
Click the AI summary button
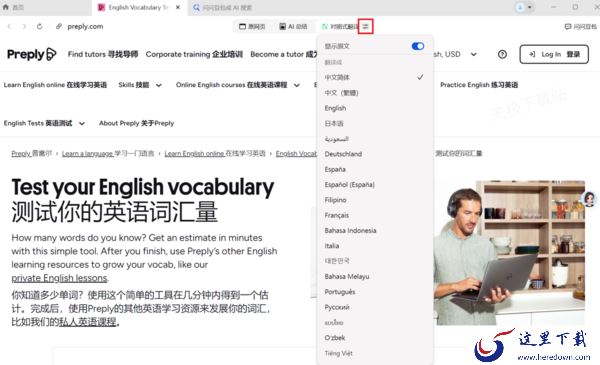coord(293,26)
